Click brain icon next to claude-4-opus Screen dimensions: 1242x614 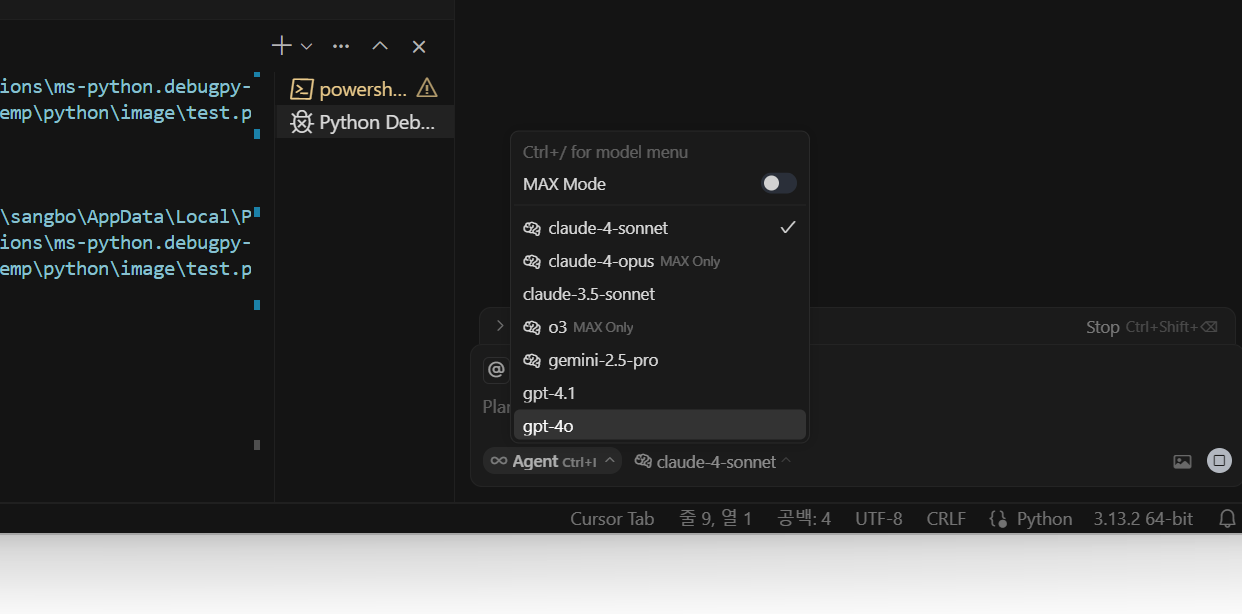point(532,261)
